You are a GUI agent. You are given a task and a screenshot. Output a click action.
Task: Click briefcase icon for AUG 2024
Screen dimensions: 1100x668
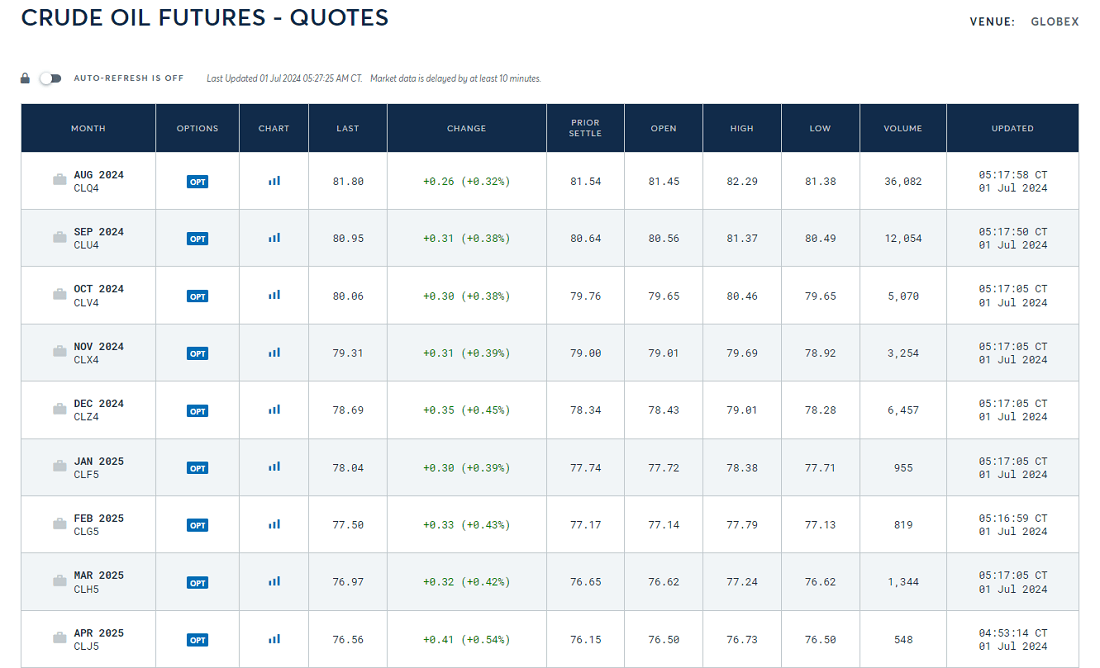60,180
